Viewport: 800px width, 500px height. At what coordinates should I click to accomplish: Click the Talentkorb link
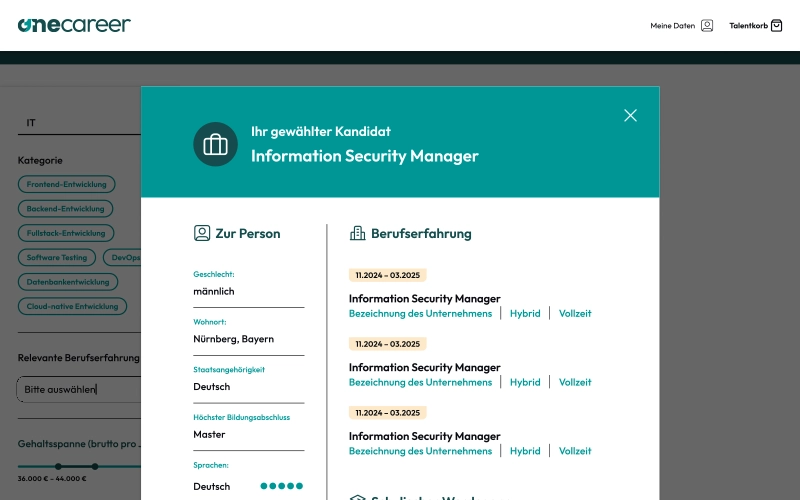pyautogui.click(x=748, y=26)
